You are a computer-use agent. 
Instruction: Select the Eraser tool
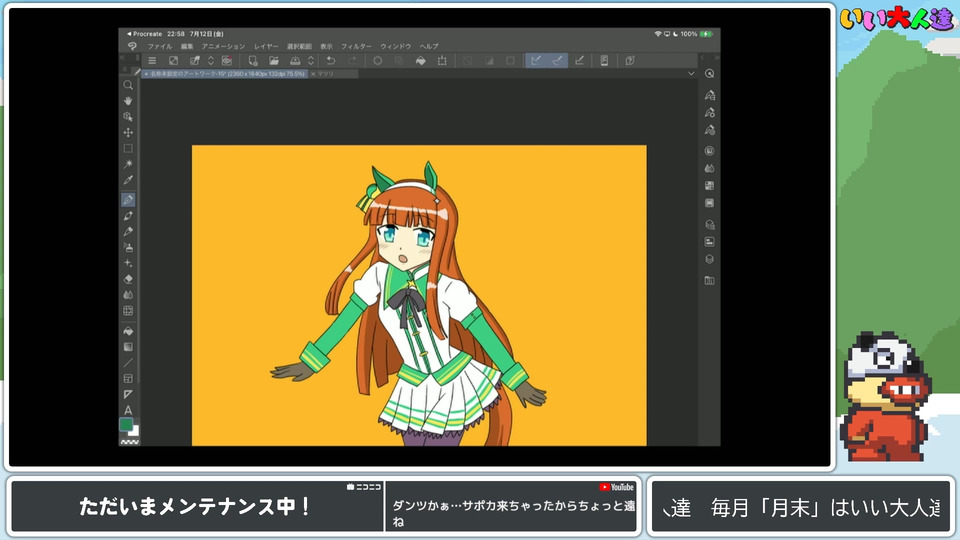click(x=128, y=279)
